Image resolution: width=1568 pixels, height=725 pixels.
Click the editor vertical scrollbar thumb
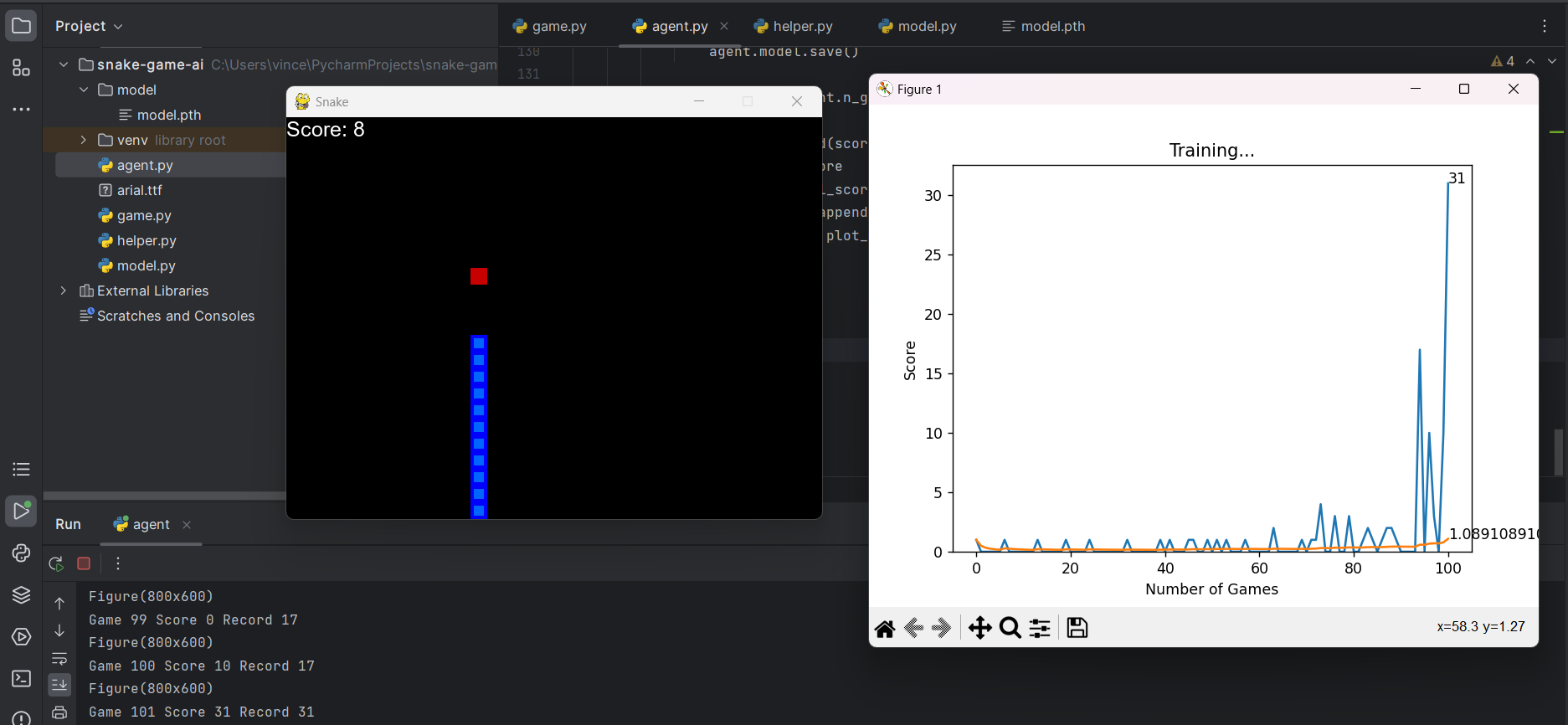pyautogui.click(x=1558, y=452)
